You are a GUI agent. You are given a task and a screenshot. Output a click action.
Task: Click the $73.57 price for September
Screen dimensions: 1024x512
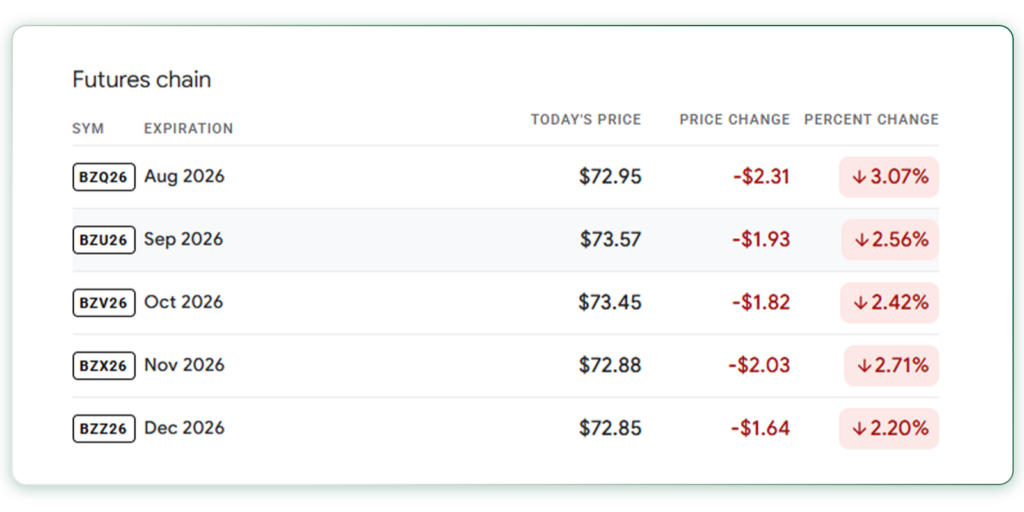[611, 240]
